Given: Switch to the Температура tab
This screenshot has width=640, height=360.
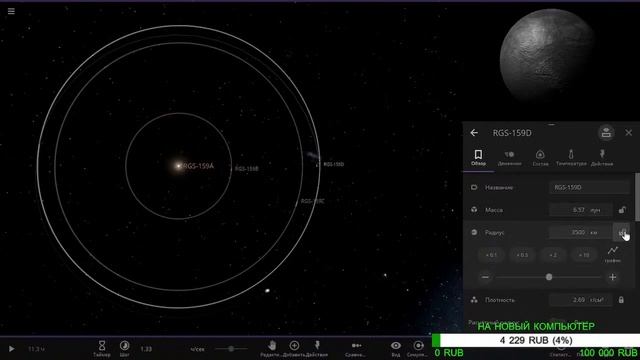Looking at the screenshot, I should click(x=571, y=158).
